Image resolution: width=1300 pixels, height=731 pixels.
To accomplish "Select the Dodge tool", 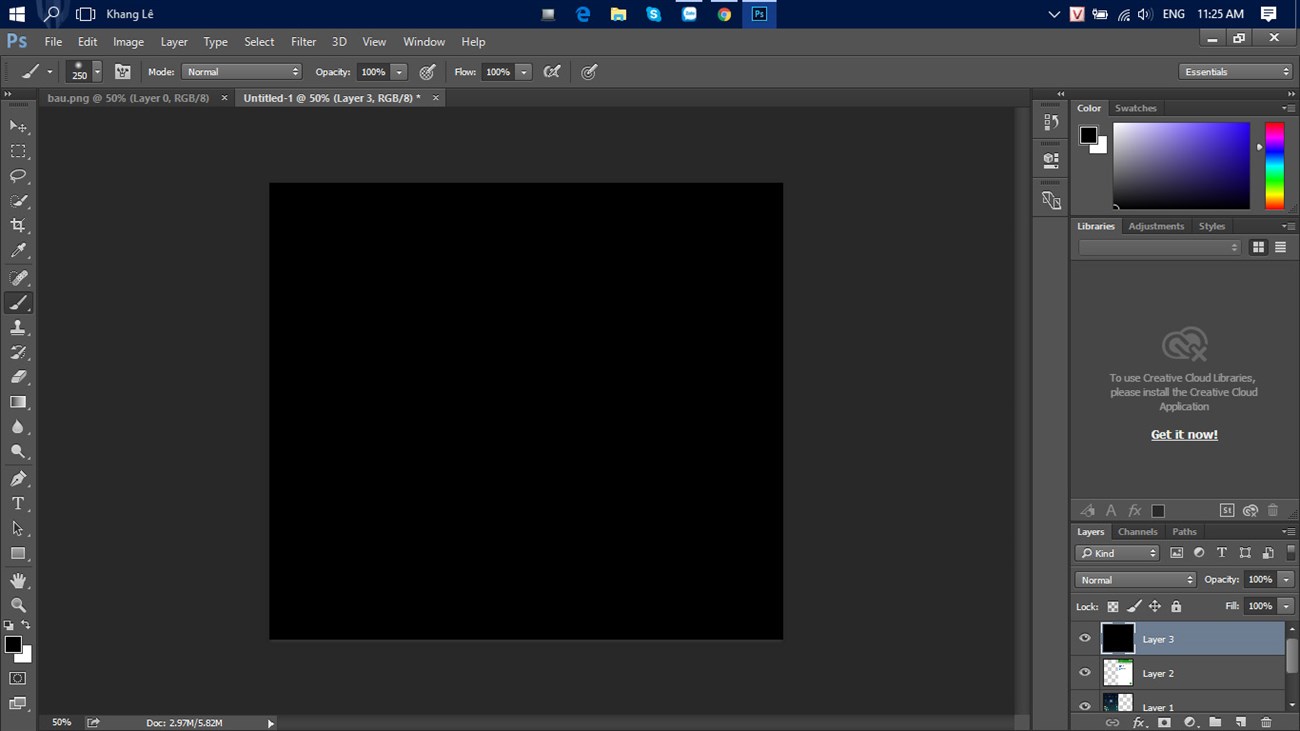I will click(18, 452).
